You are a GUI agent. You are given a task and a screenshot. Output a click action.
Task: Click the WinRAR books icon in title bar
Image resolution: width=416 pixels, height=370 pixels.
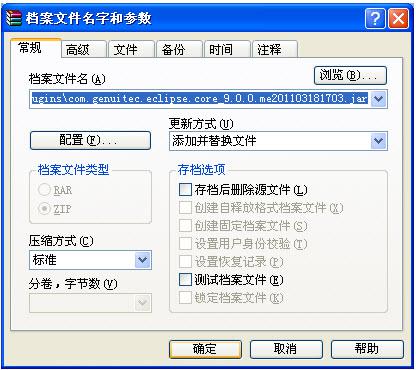(x=14, y=18)
